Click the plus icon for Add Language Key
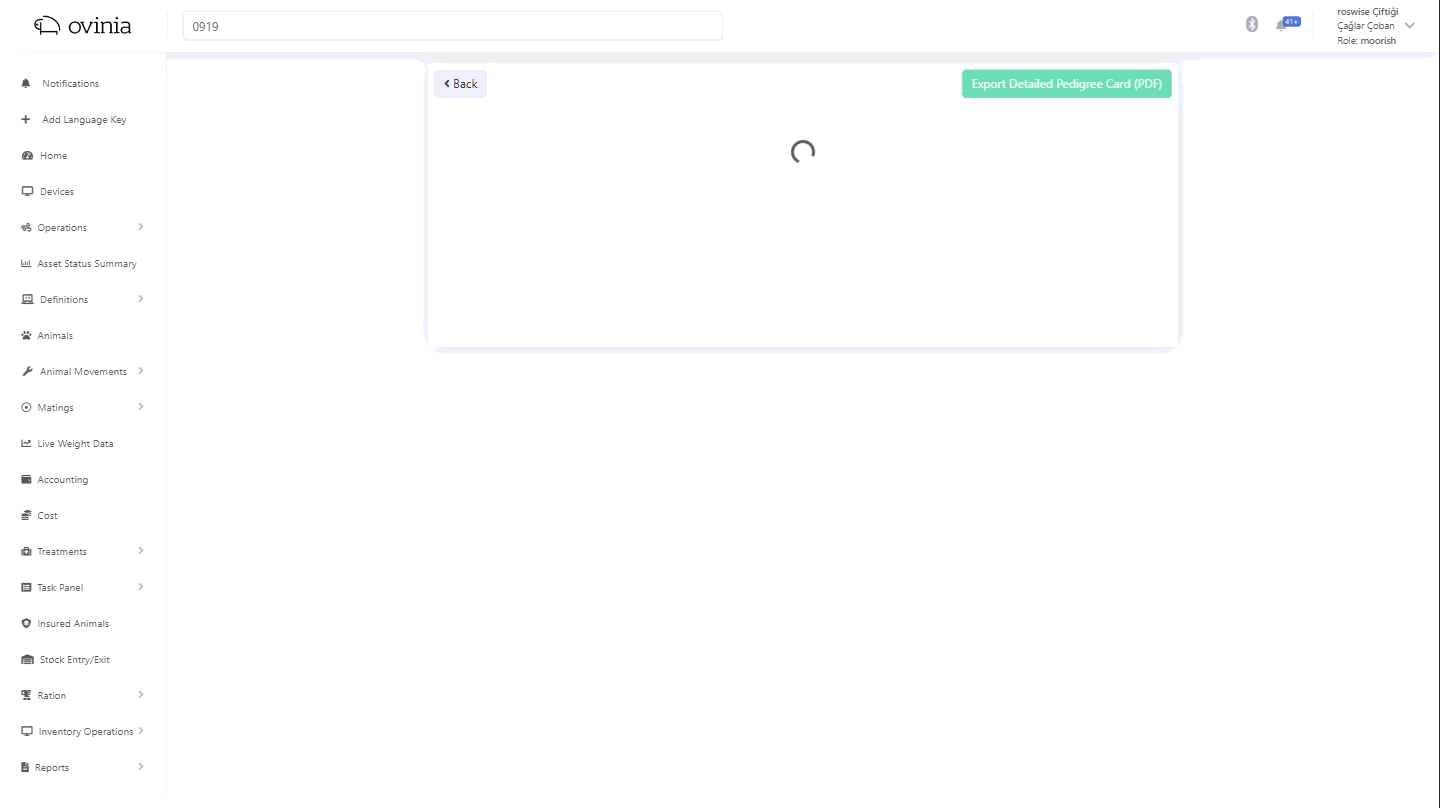 (x=27, y=120)
